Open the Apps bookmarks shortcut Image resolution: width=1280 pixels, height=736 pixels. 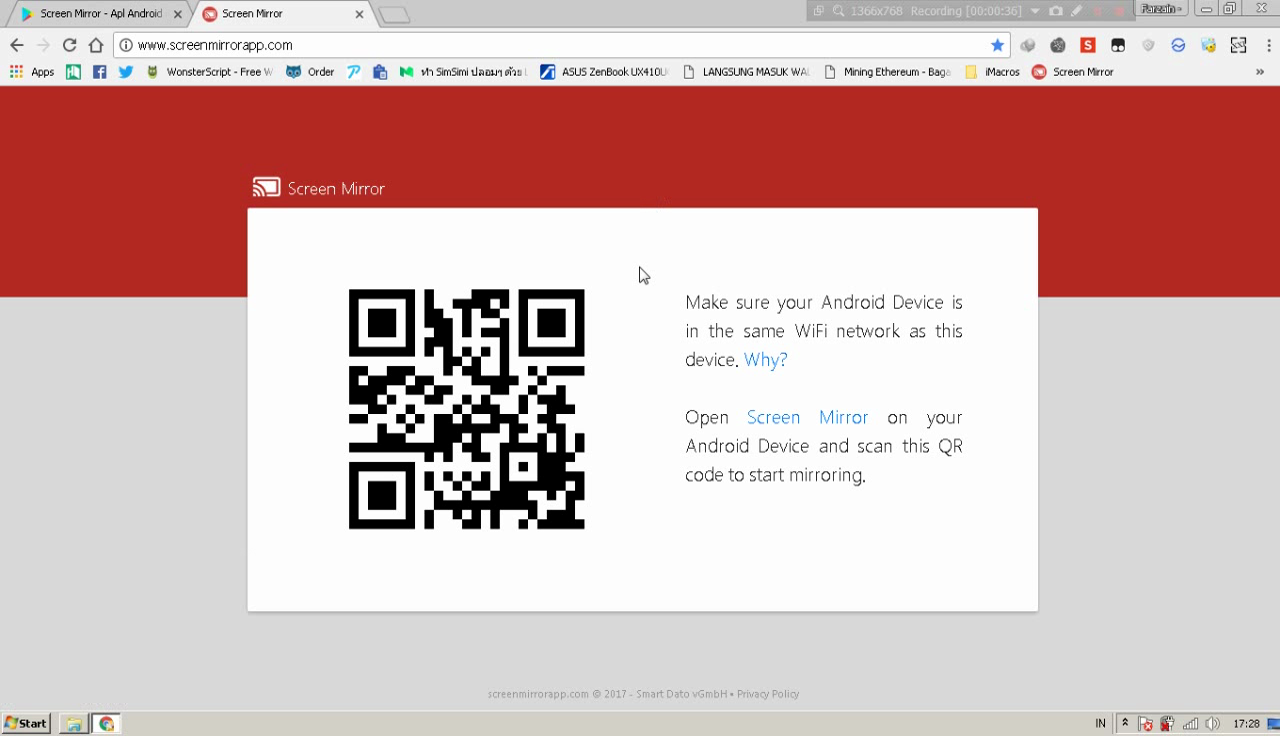(x=32, y=72)
